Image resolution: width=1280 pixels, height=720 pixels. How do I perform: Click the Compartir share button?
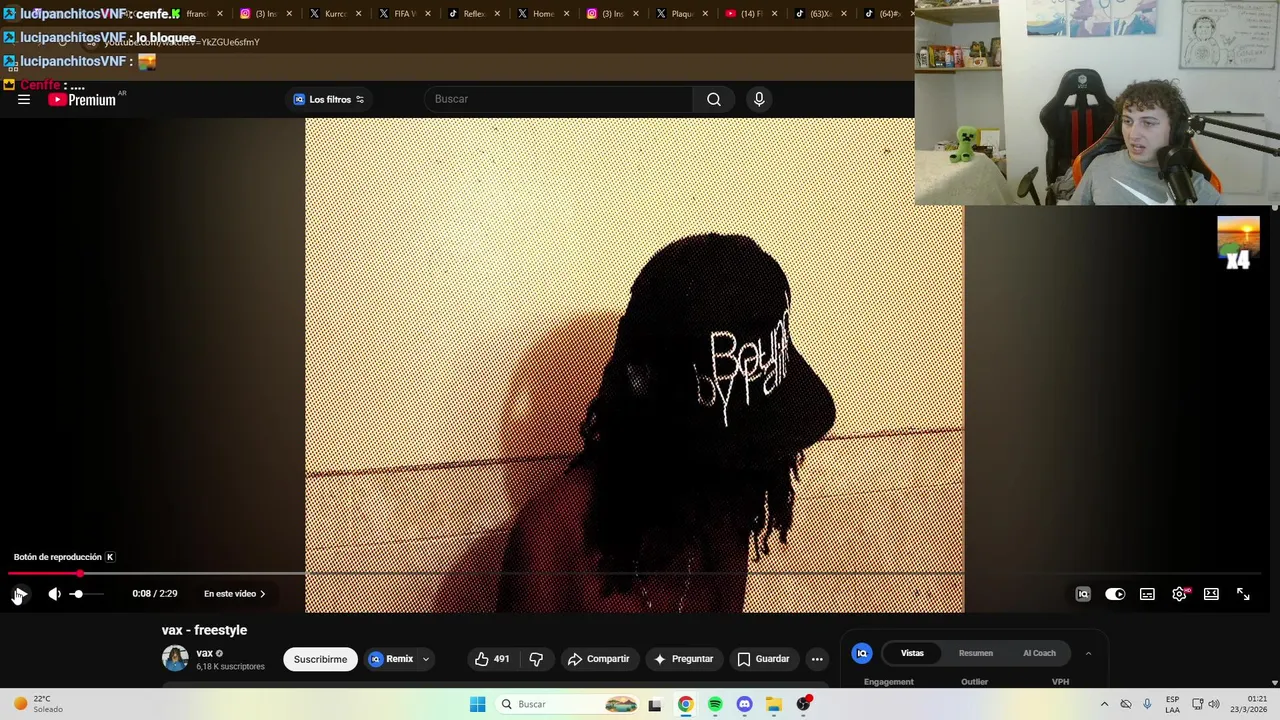tap(598, 659)
